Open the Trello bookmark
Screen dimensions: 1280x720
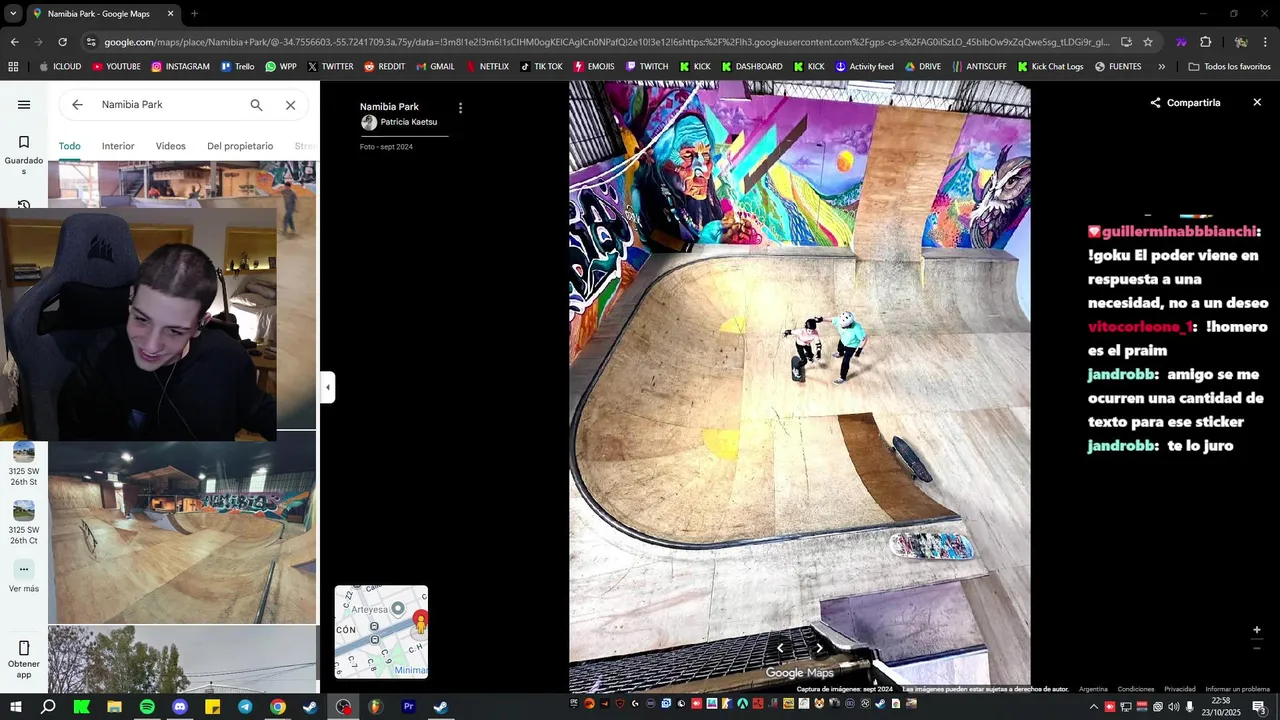[237, 67]
